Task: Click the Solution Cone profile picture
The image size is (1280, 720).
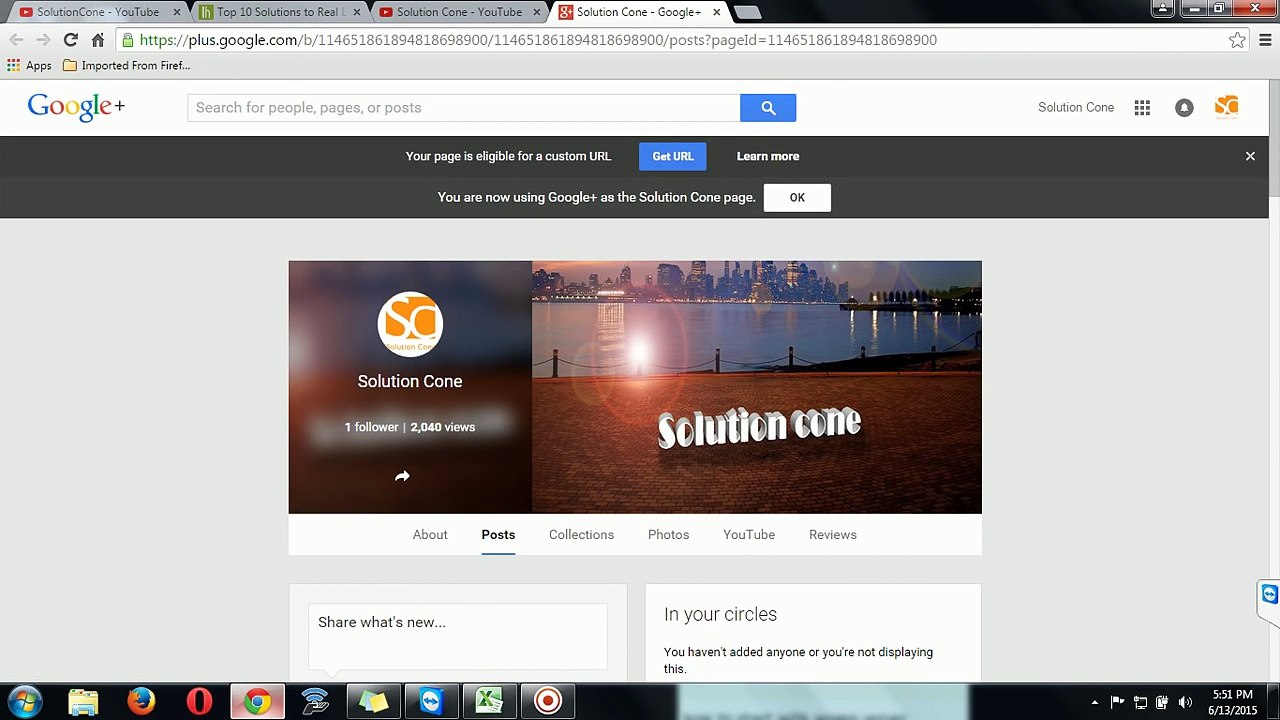Action: [x=410, y=323]
